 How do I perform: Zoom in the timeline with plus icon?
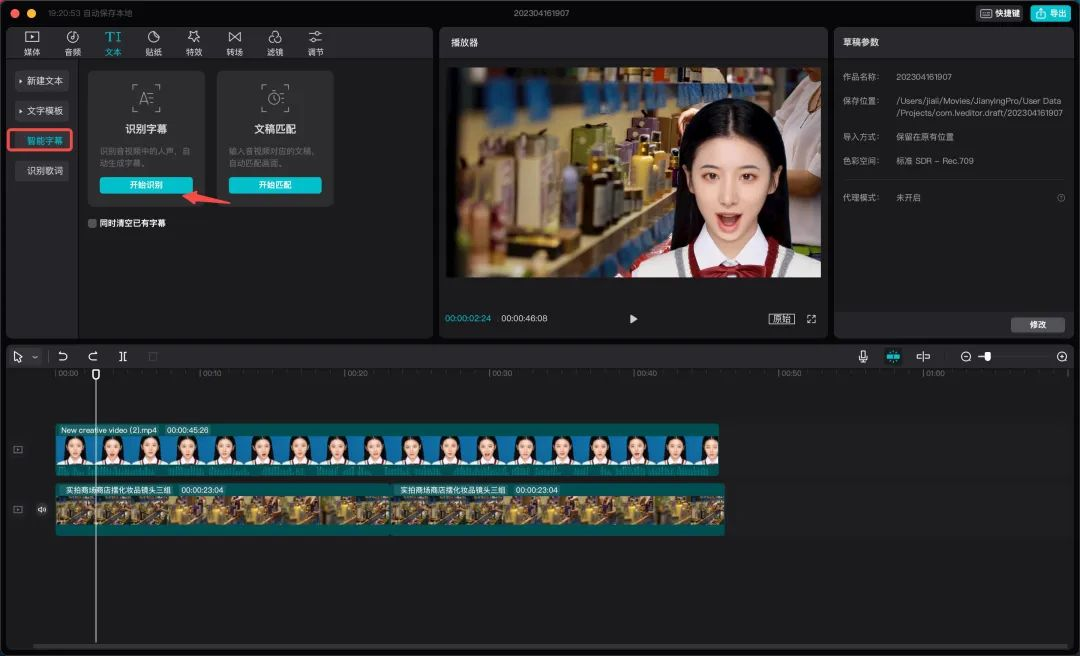pyautogui.click(x=1061, y=356)
